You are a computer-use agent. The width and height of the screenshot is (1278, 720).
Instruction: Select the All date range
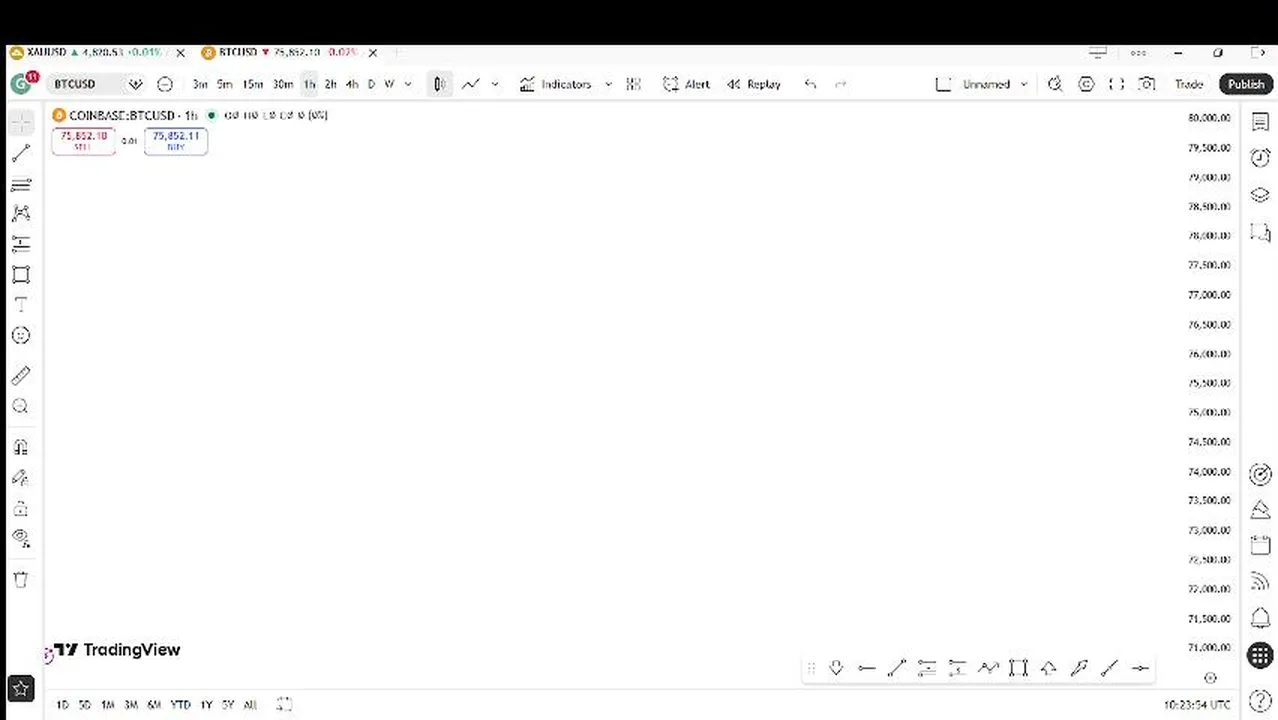(250, 705)
